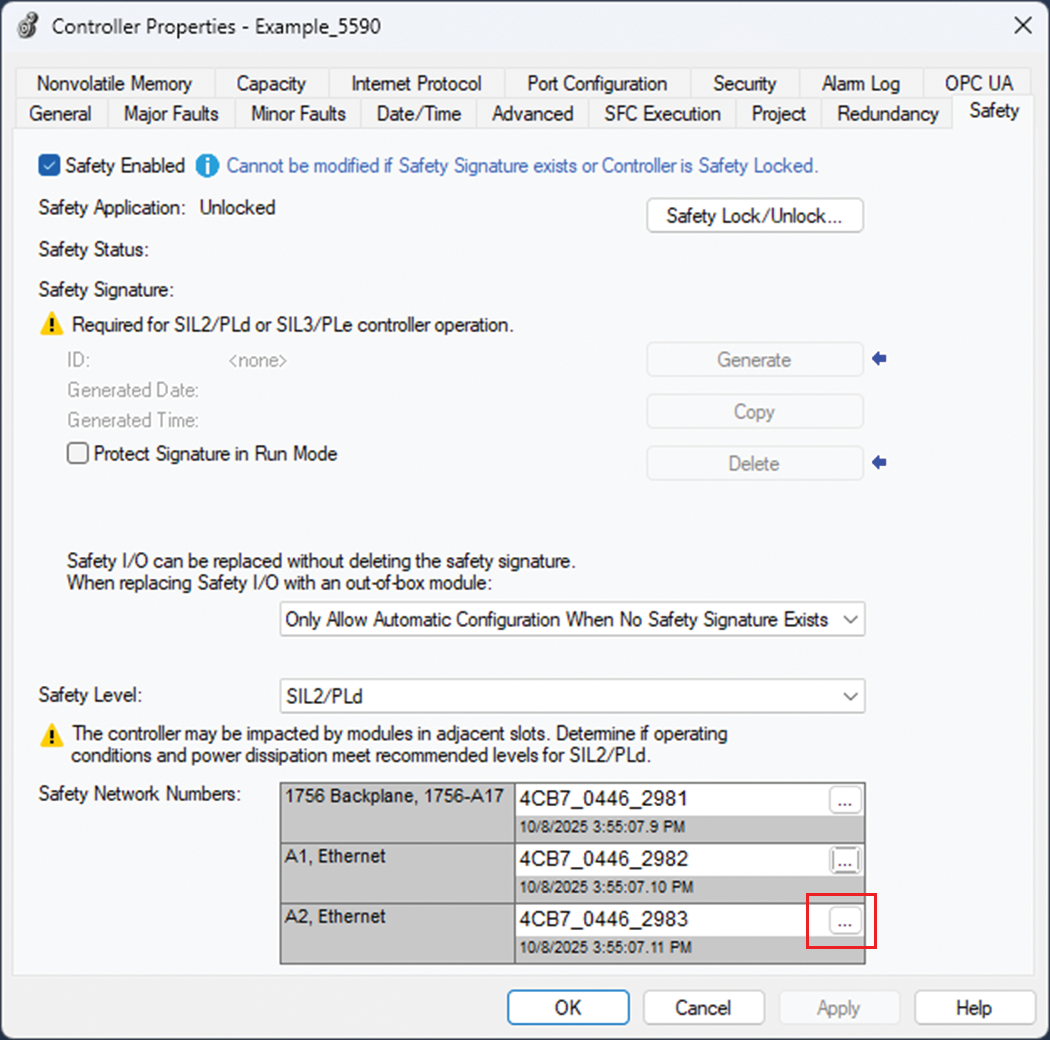The image size is (1050, 1040).
Task: Switch to the Major Faults tab
Action: click(x=171, y=114)
